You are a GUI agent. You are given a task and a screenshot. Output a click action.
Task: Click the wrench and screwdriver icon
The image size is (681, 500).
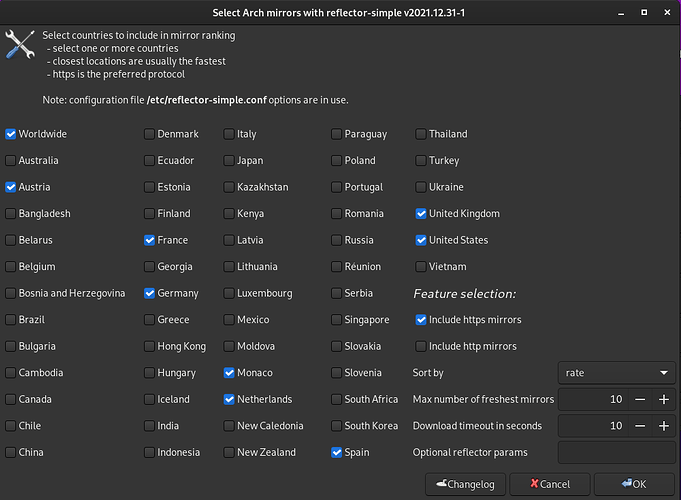point(20,45)
